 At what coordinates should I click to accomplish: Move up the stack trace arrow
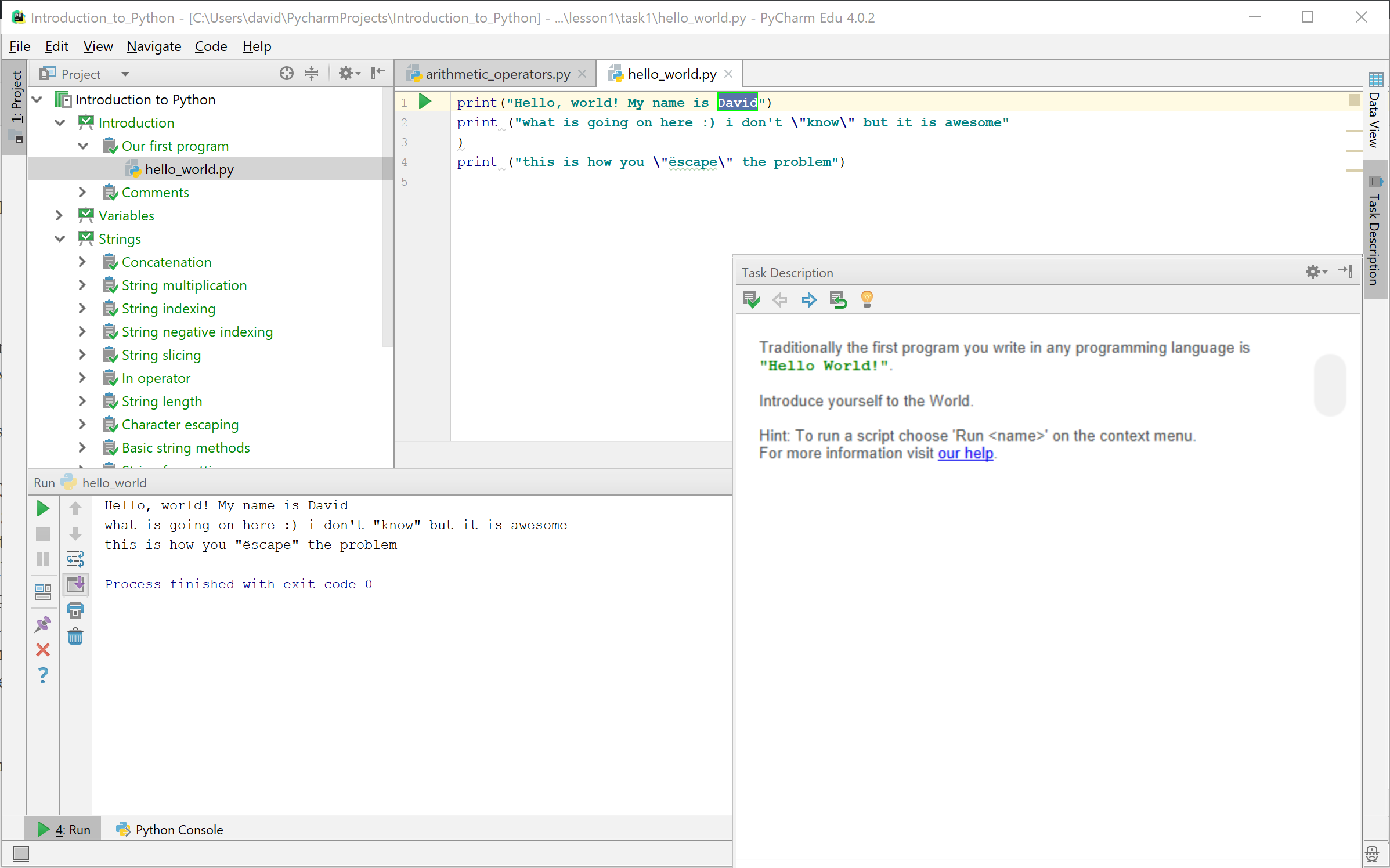tap(75, 508)
